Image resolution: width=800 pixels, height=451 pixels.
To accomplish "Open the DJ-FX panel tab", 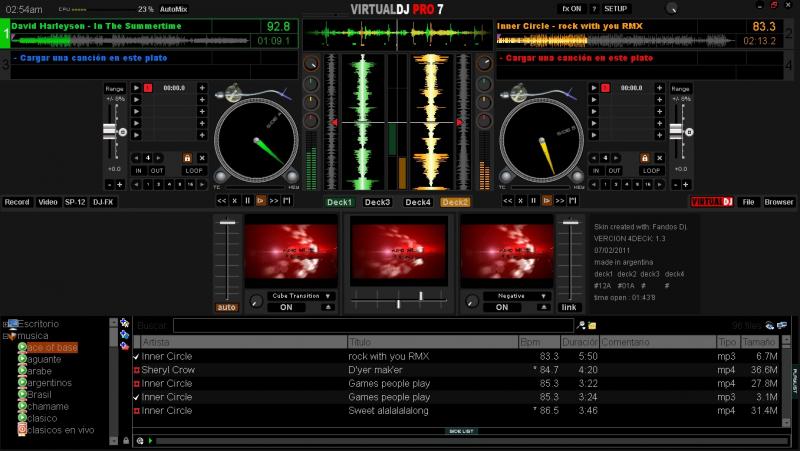I will [x=103, y=202].
